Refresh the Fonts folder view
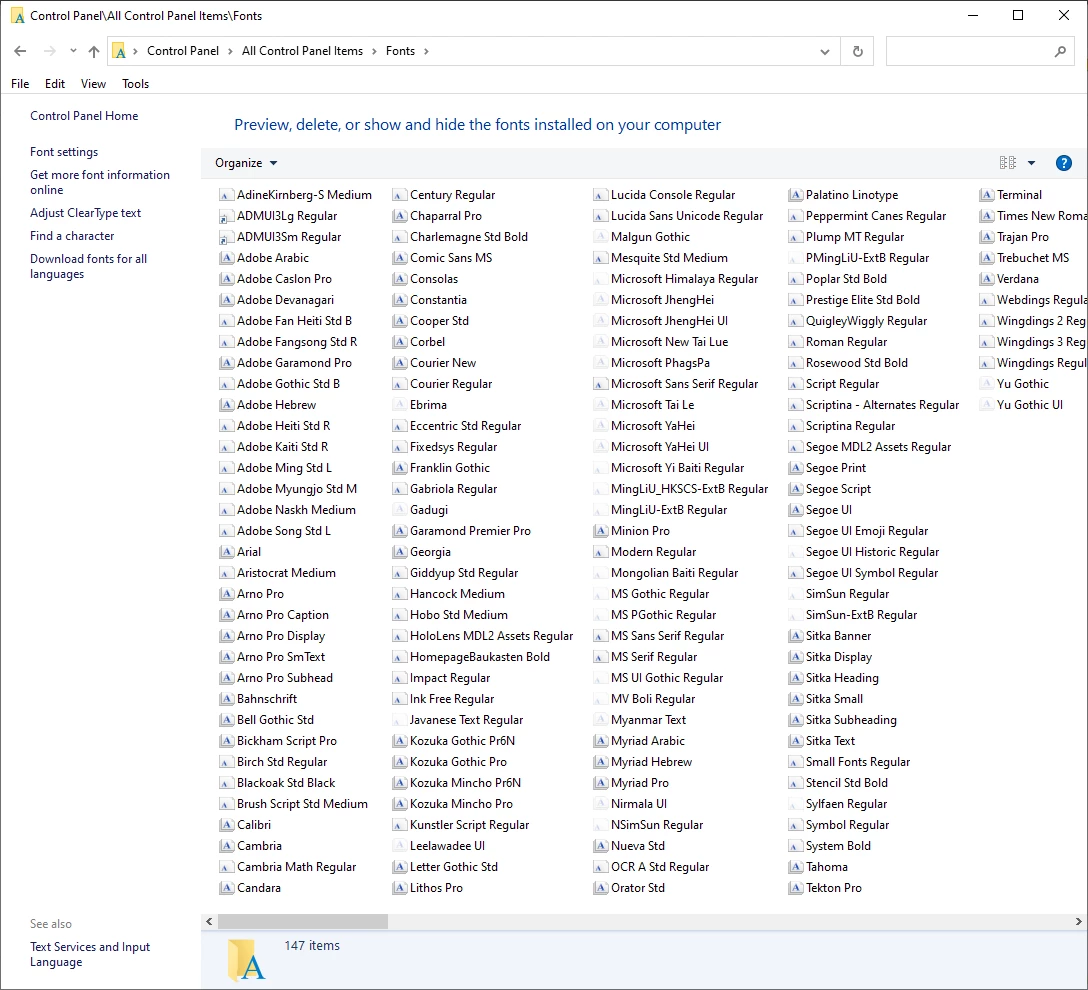This screenshot has height=990, width=1088. point(858,51)
